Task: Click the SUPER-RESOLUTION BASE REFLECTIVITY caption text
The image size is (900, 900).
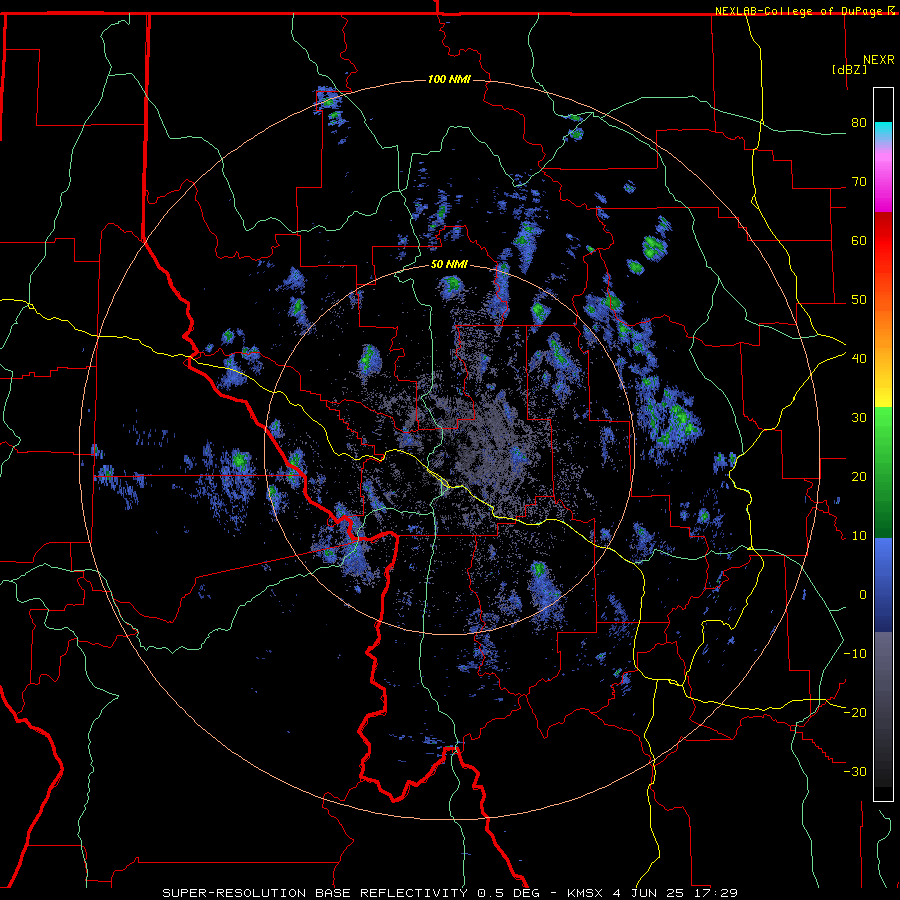Action: pos(315,893)
